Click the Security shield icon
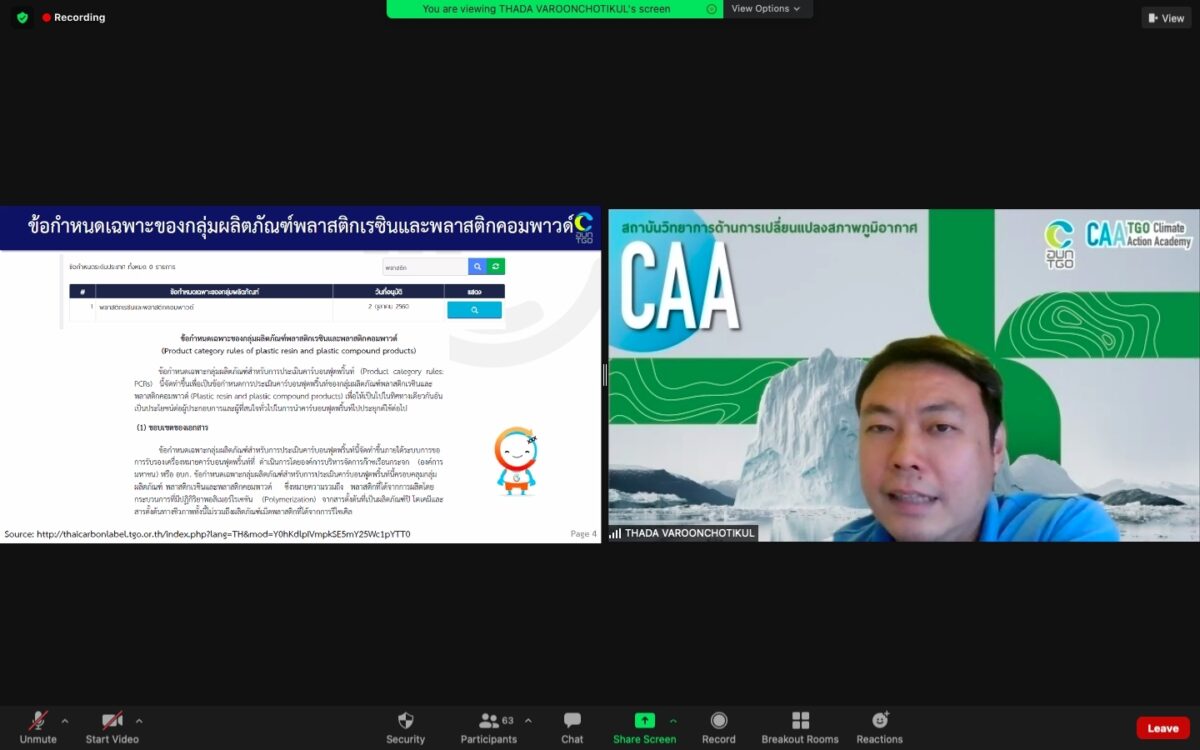The height and width of the screenshot is (750, 1200). point(405,721)
